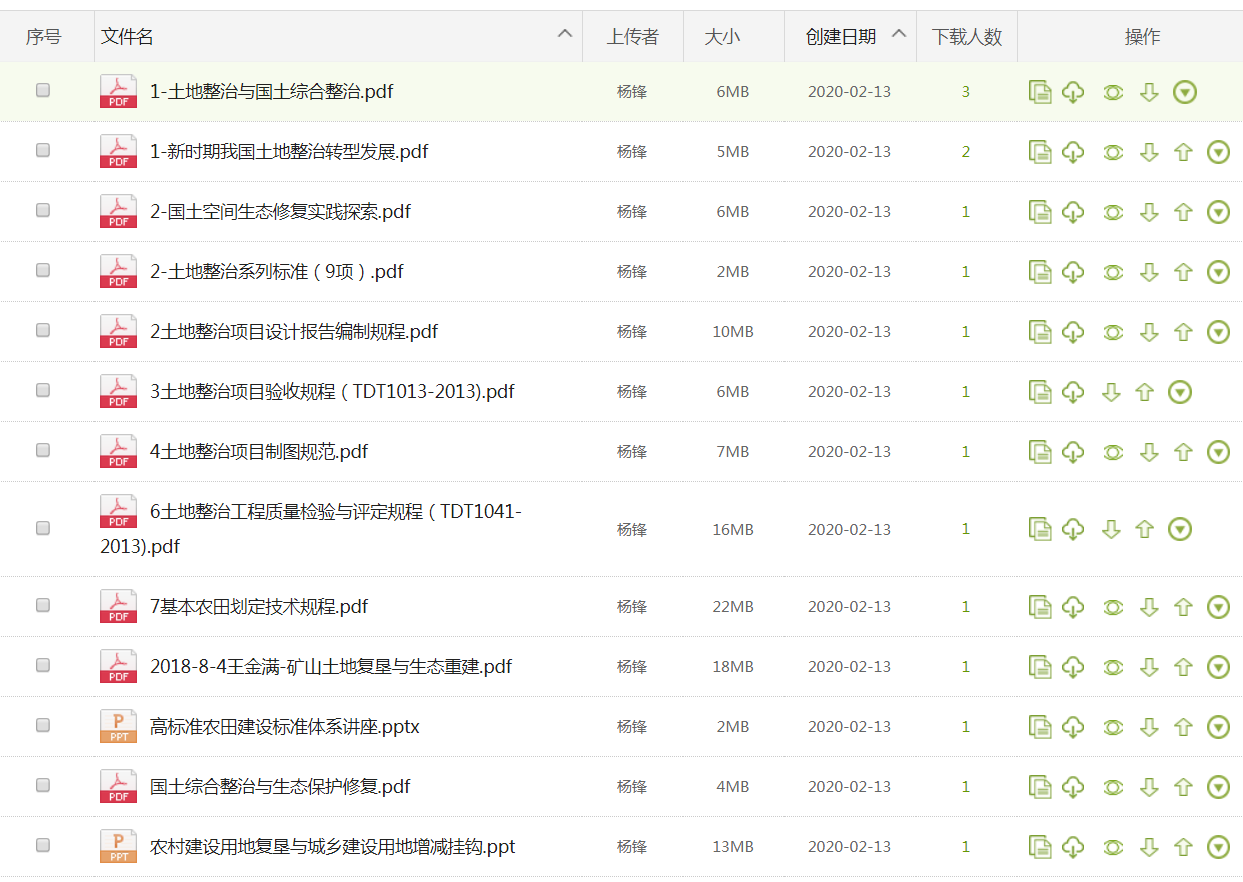Click up arrow for 3土地整治项目验收规程 row

[x=1145, y=392]
